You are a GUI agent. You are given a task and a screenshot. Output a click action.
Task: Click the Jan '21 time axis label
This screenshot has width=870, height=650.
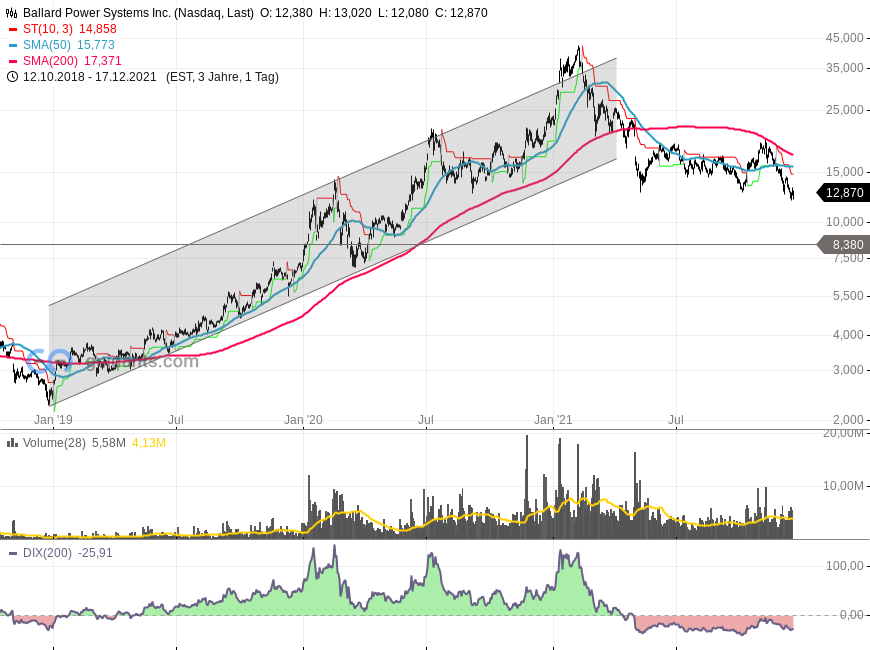(553, 420)
